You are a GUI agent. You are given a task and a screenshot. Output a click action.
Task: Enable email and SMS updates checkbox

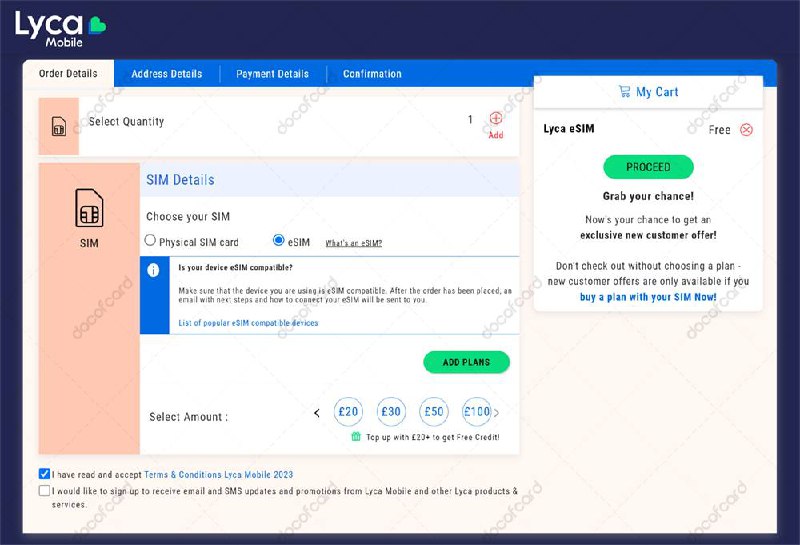(44, 491)
